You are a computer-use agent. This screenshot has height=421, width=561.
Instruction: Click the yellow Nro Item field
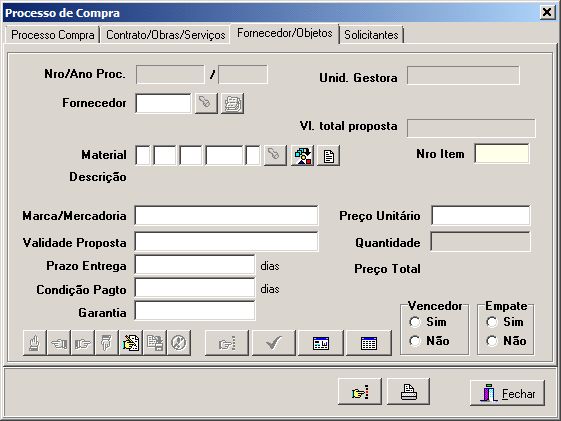(x=502, y=154)
